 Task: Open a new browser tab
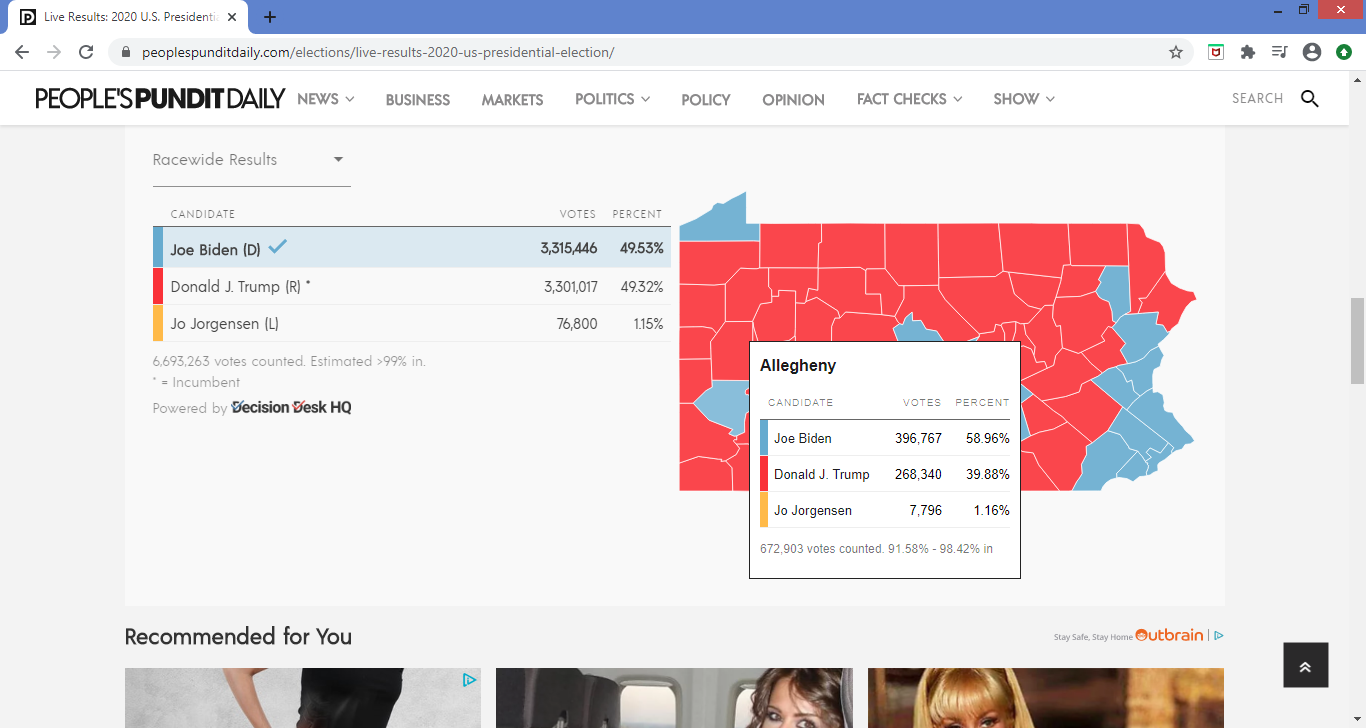(x=270, y=17)
